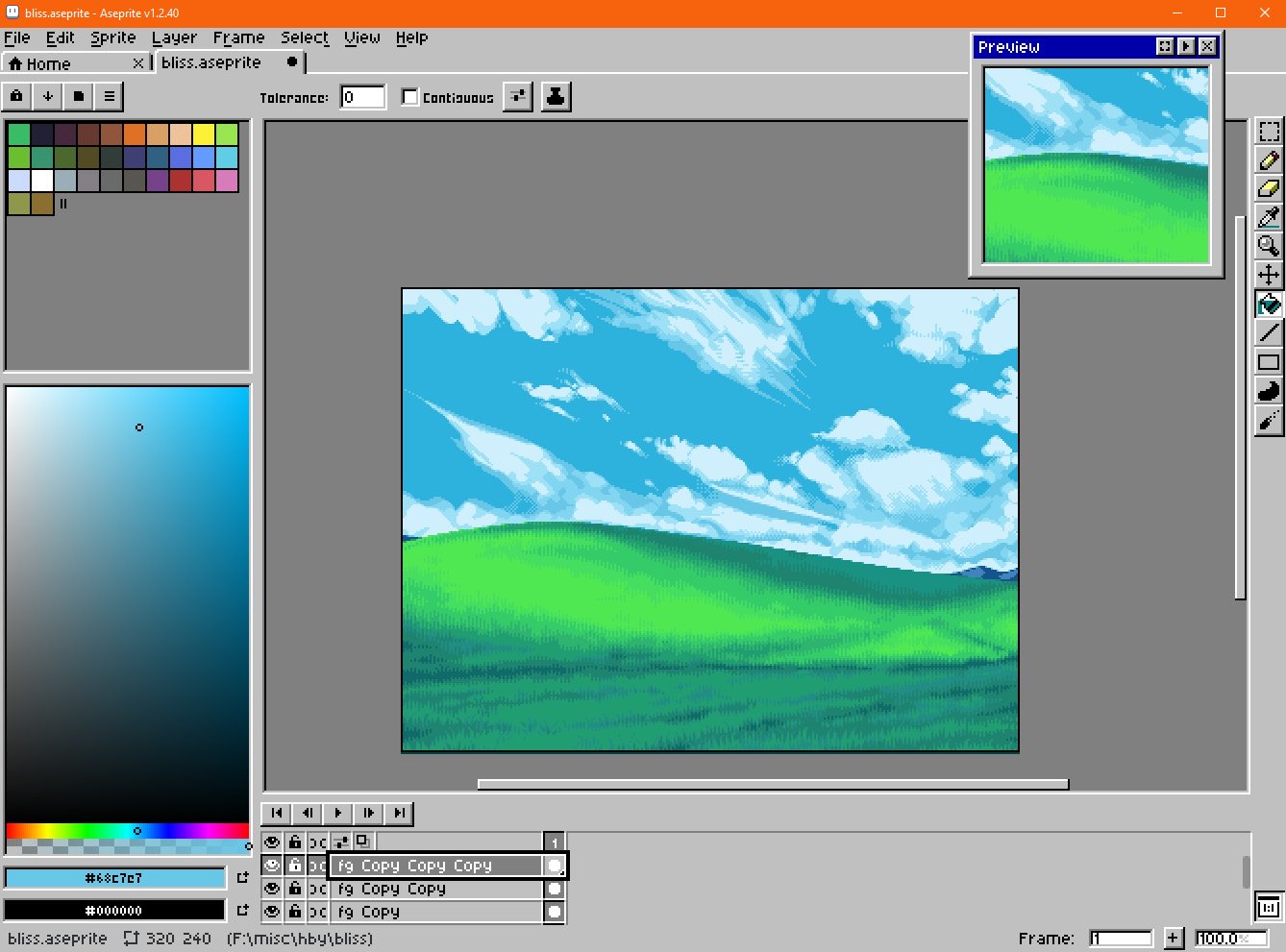Open the palette options menu icon
Image resolution: width=1286 pixels, height=952 pixels.
coord(110,96)
